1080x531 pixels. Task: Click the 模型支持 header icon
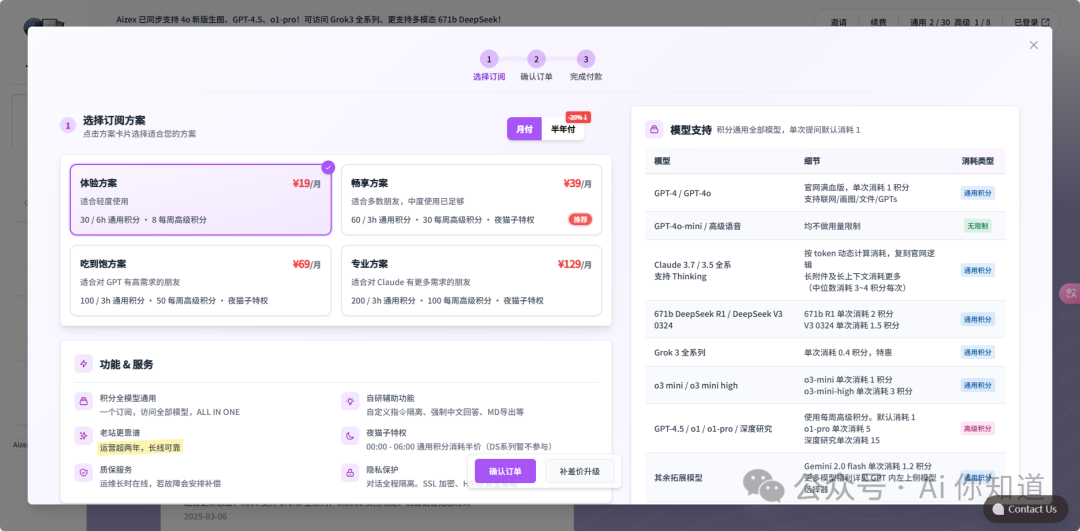tap(654, 129)
